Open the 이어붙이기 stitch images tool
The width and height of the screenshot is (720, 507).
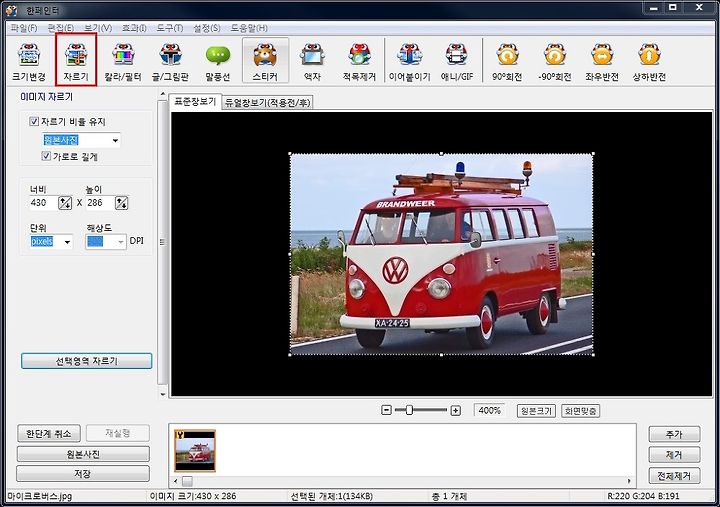[x=410, y=62]
